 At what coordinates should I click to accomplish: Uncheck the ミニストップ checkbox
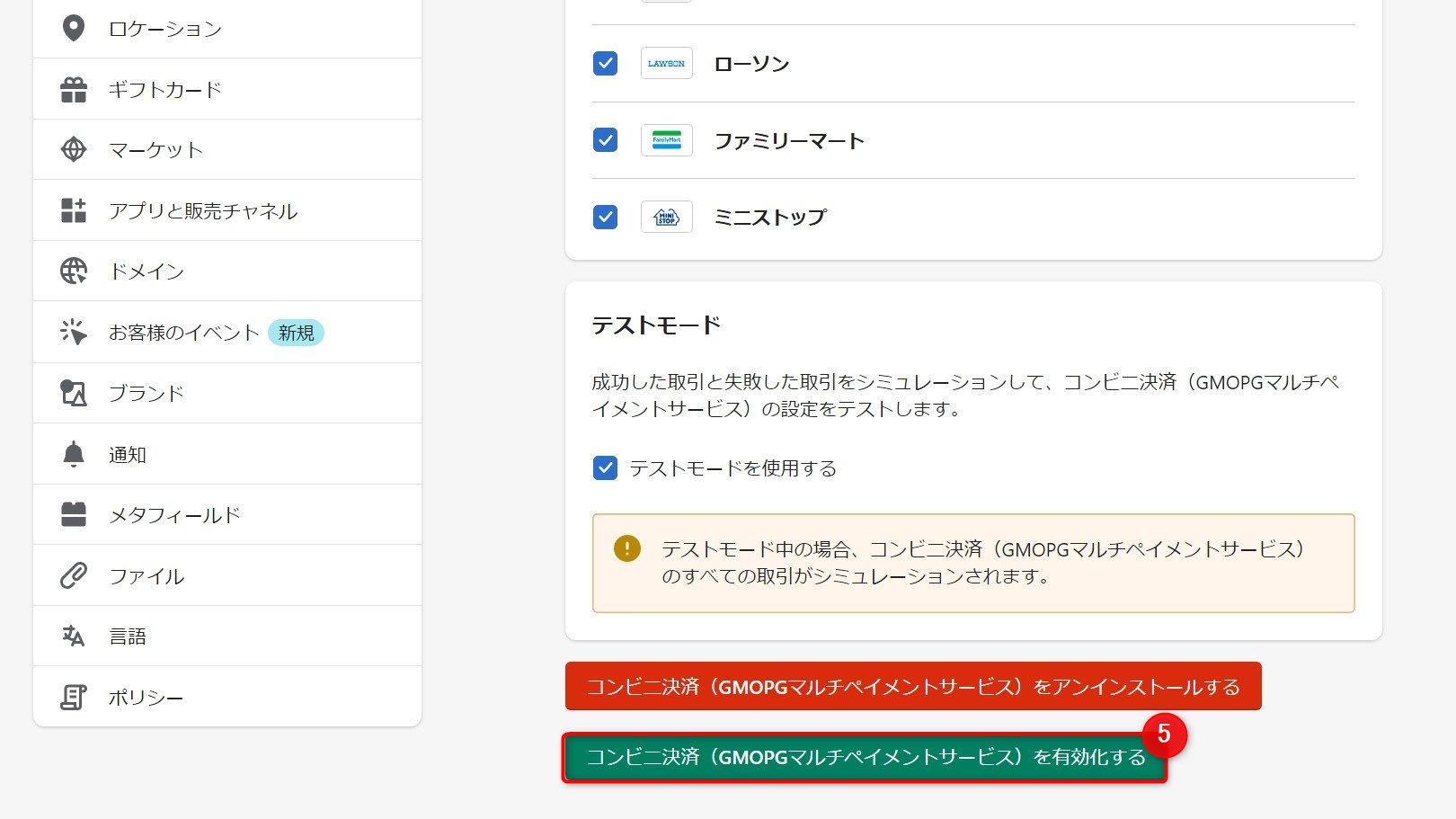pos(604,217)
